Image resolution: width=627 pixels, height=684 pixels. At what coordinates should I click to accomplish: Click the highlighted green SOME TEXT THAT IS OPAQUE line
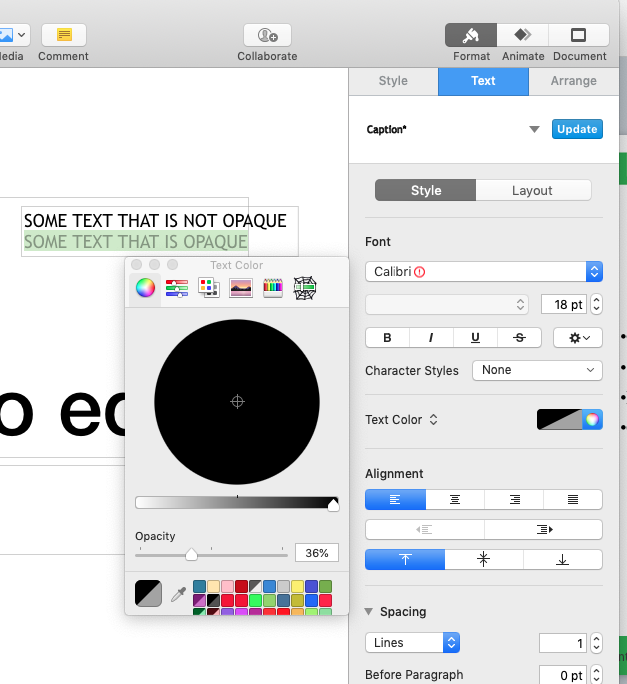[136, 242]
